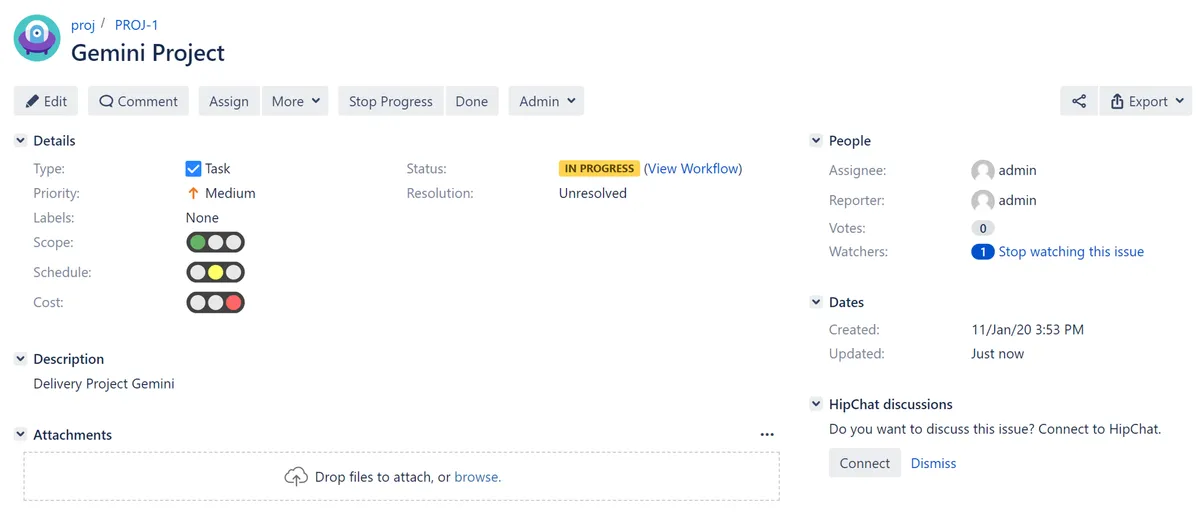Collapse the Dates section

pyautogui.click(x=816, y=302)
